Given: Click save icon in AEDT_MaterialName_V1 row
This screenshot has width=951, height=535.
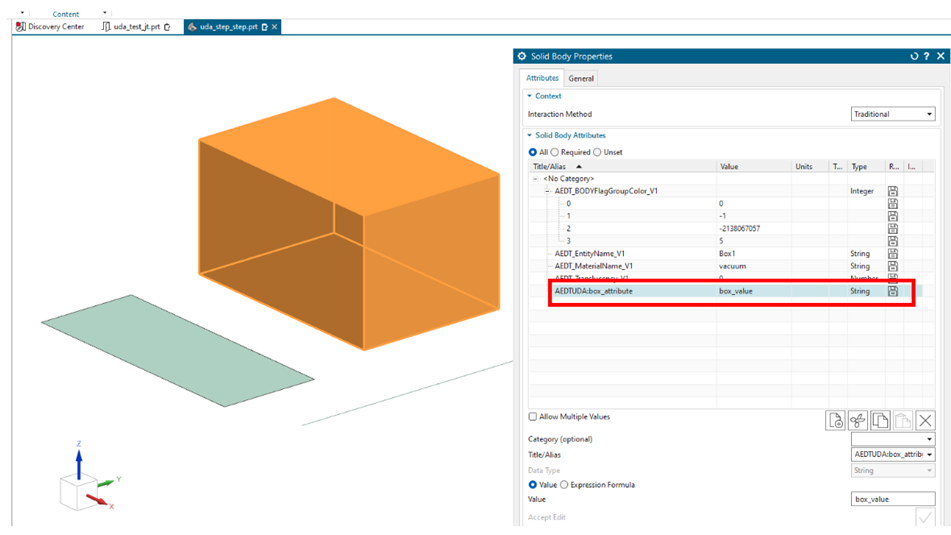Looking at the screenshot, I should pos(893,266).
